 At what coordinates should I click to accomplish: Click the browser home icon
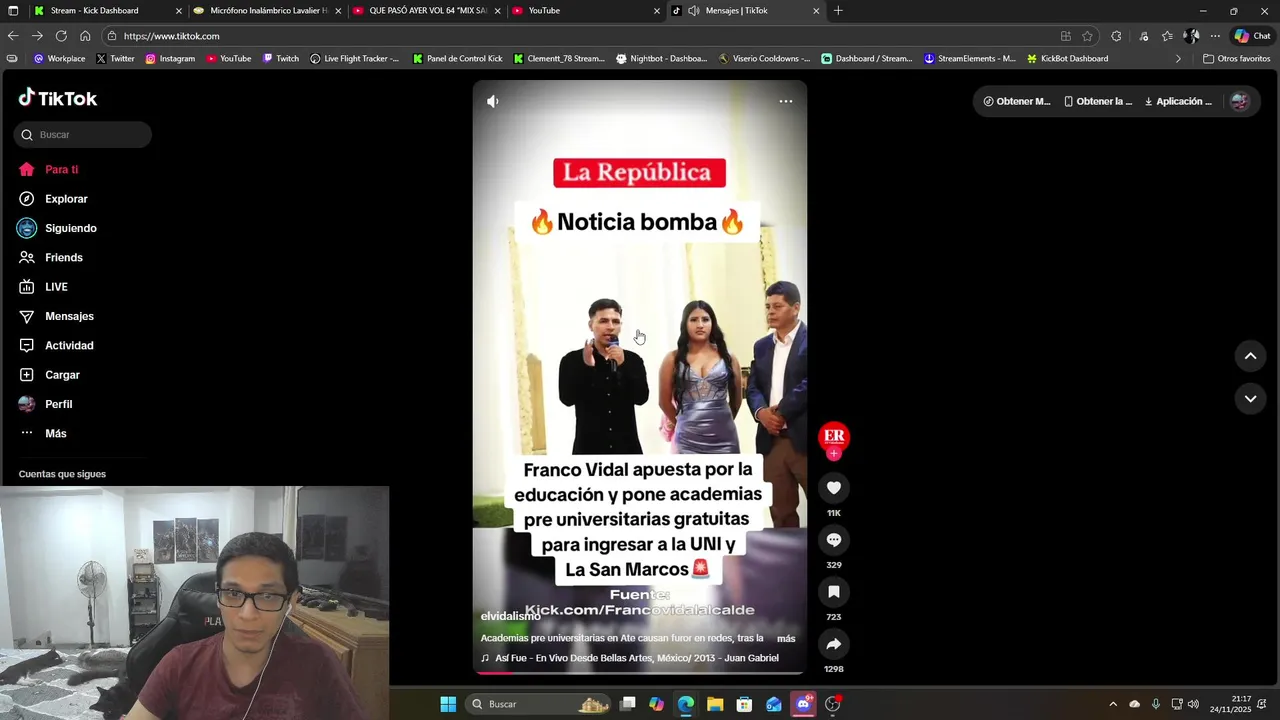tap(85, 36)
